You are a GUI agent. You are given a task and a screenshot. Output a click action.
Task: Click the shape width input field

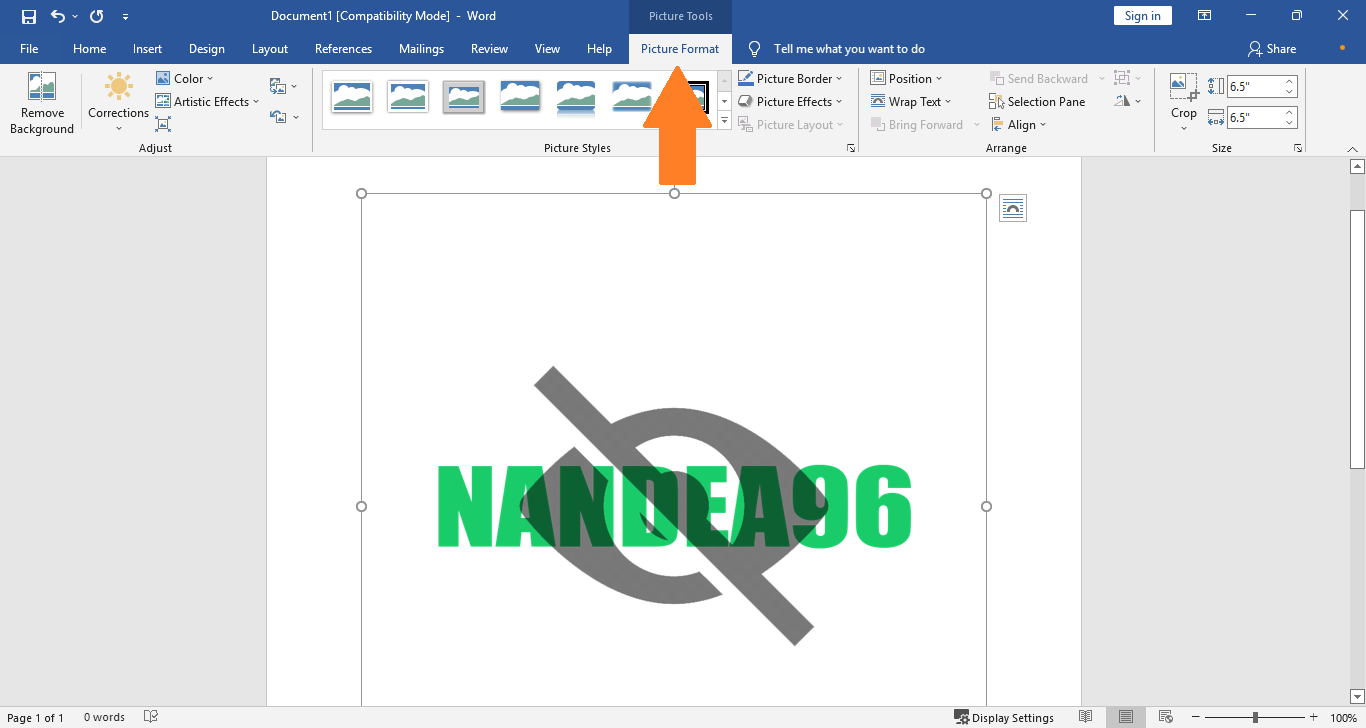tap(1254, 117)
